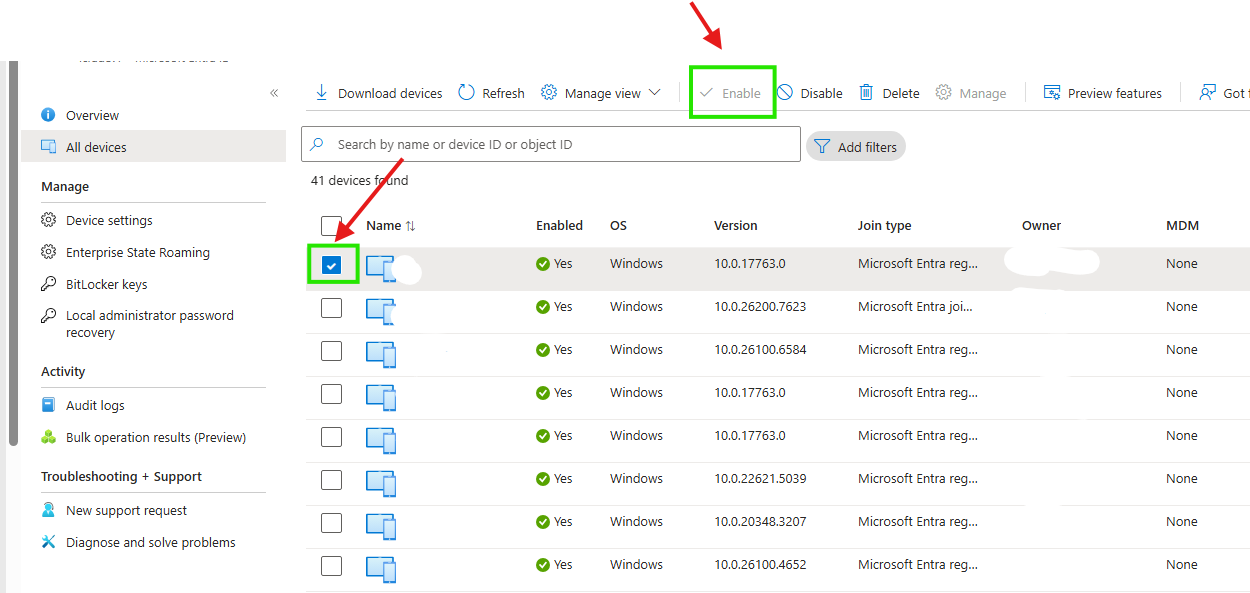This screenshot has height=593, width=1250.
Task: Click Diagnose and solve problems link
Action: pyautogui.click(x=151, y=542)
